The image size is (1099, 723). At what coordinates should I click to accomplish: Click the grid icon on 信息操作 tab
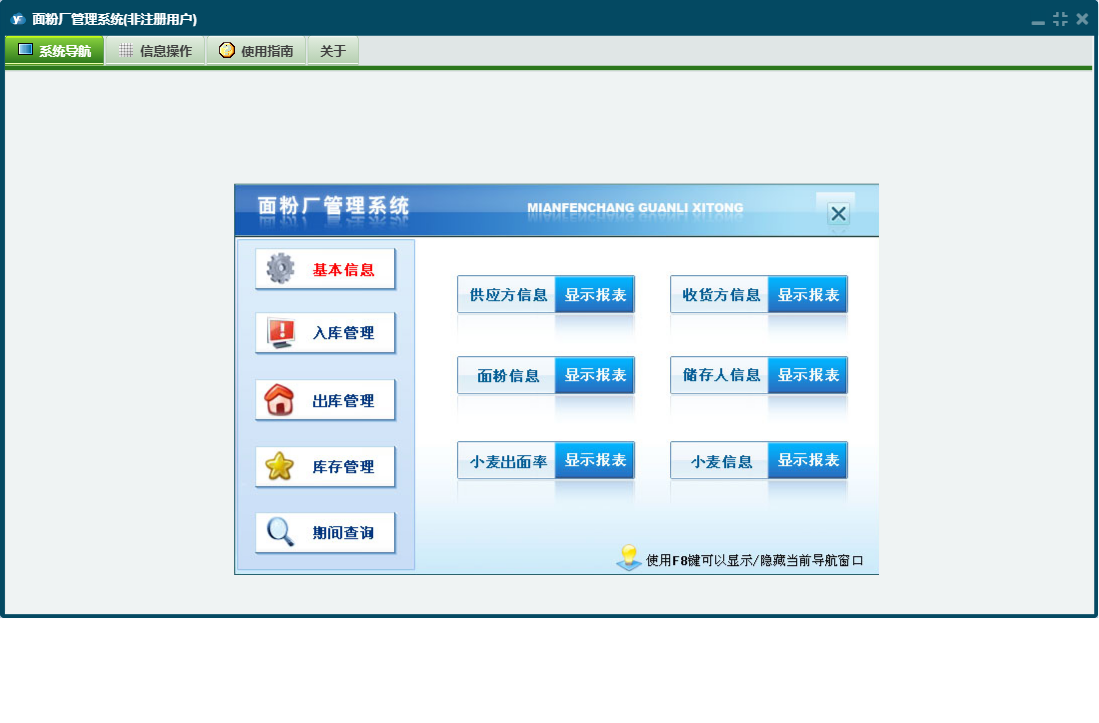(126, 50)
